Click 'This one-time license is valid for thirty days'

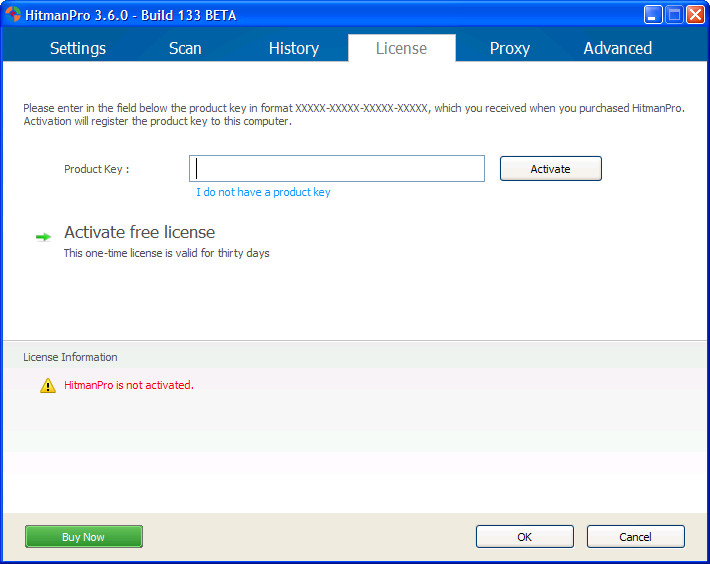167,253
